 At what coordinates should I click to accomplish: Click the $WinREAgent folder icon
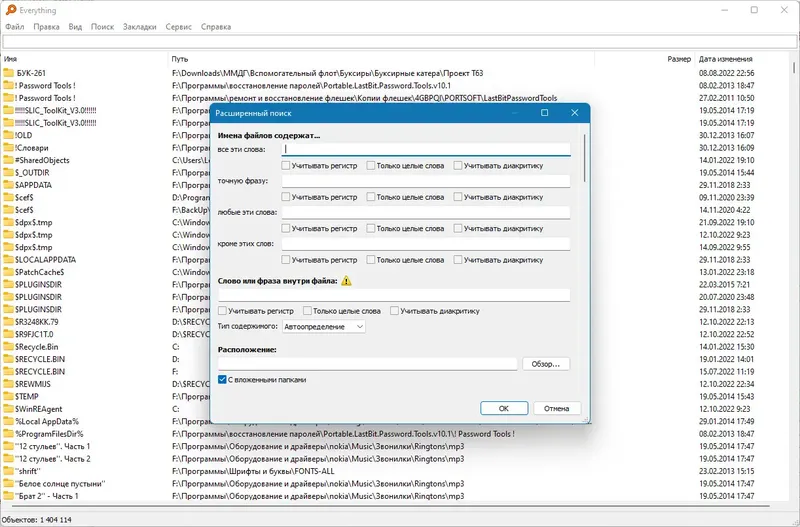(x=8, y=409)
